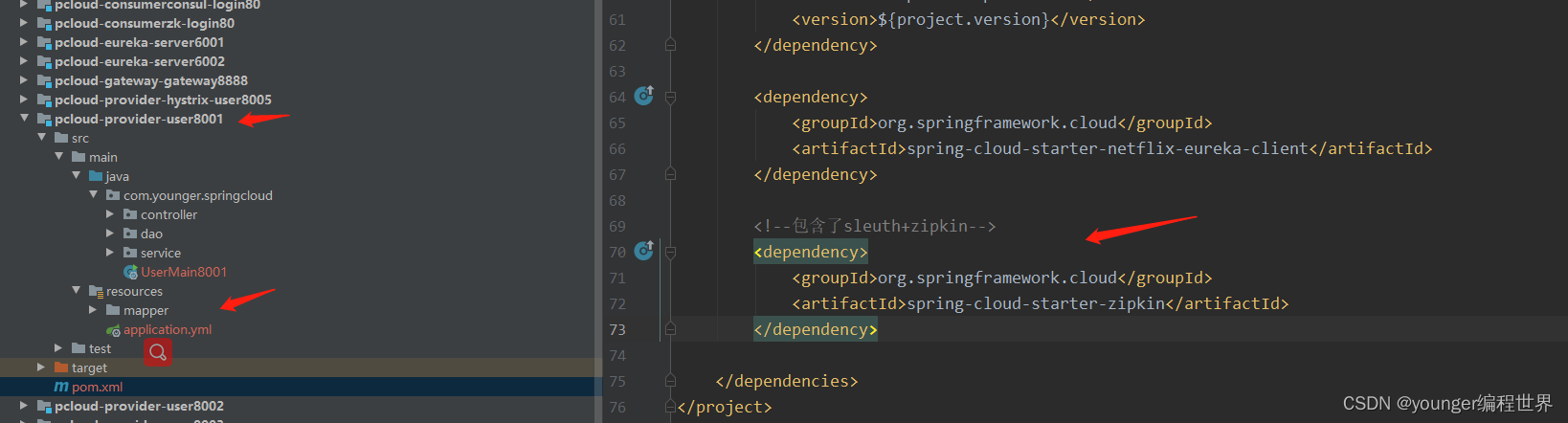
Task: Collapse the pcloud-provider-user8001 module
Action: point(23,119)
